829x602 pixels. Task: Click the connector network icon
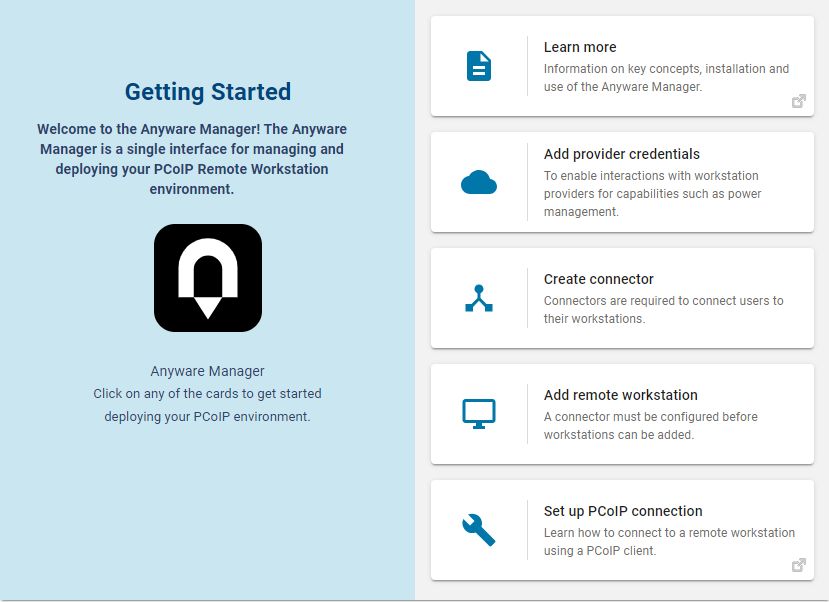pyautogui.click(x=478, y=299)
